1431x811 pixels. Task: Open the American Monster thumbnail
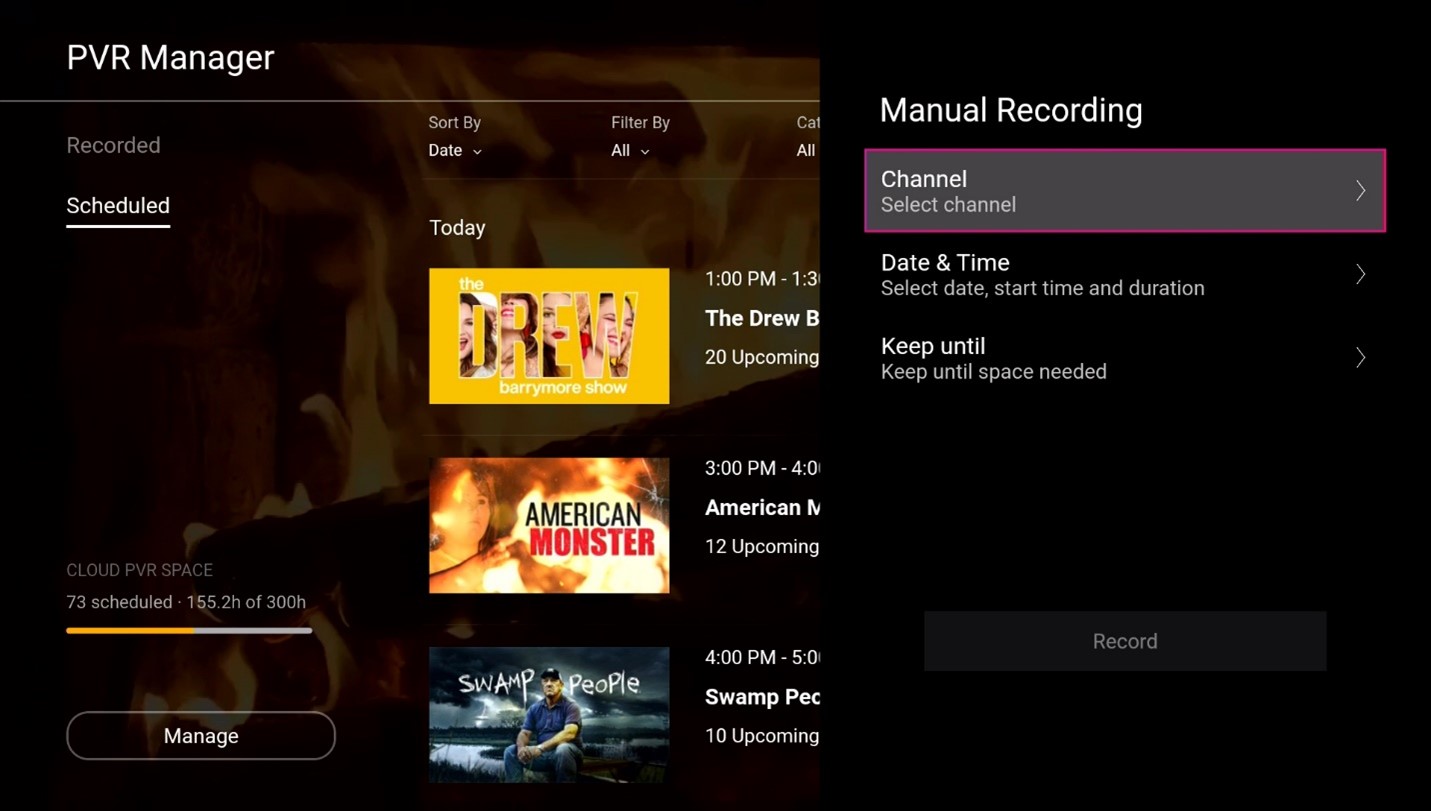click(548, 525)
